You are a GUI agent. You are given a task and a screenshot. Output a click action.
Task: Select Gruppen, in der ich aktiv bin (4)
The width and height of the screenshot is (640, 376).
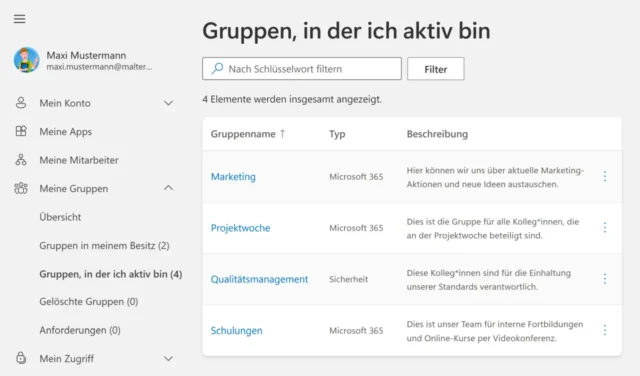[111, 274]
